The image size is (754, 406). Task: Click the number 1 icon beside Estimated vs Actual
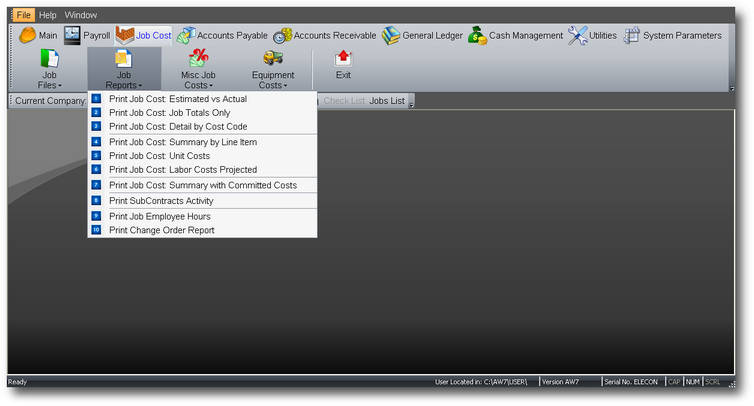click(x=96, y=99)
